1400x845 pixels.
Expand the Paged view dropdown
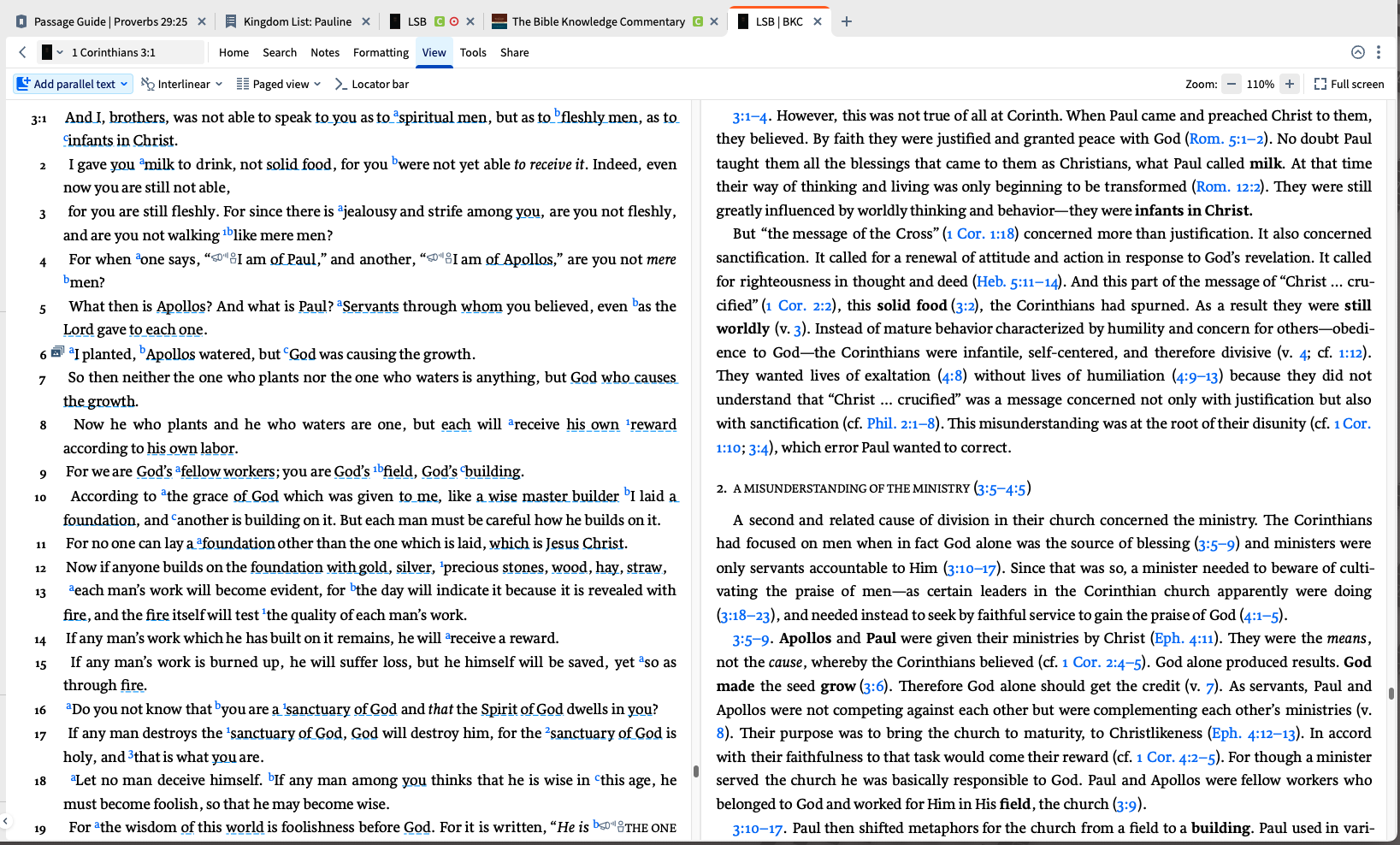tap(316, 84)
